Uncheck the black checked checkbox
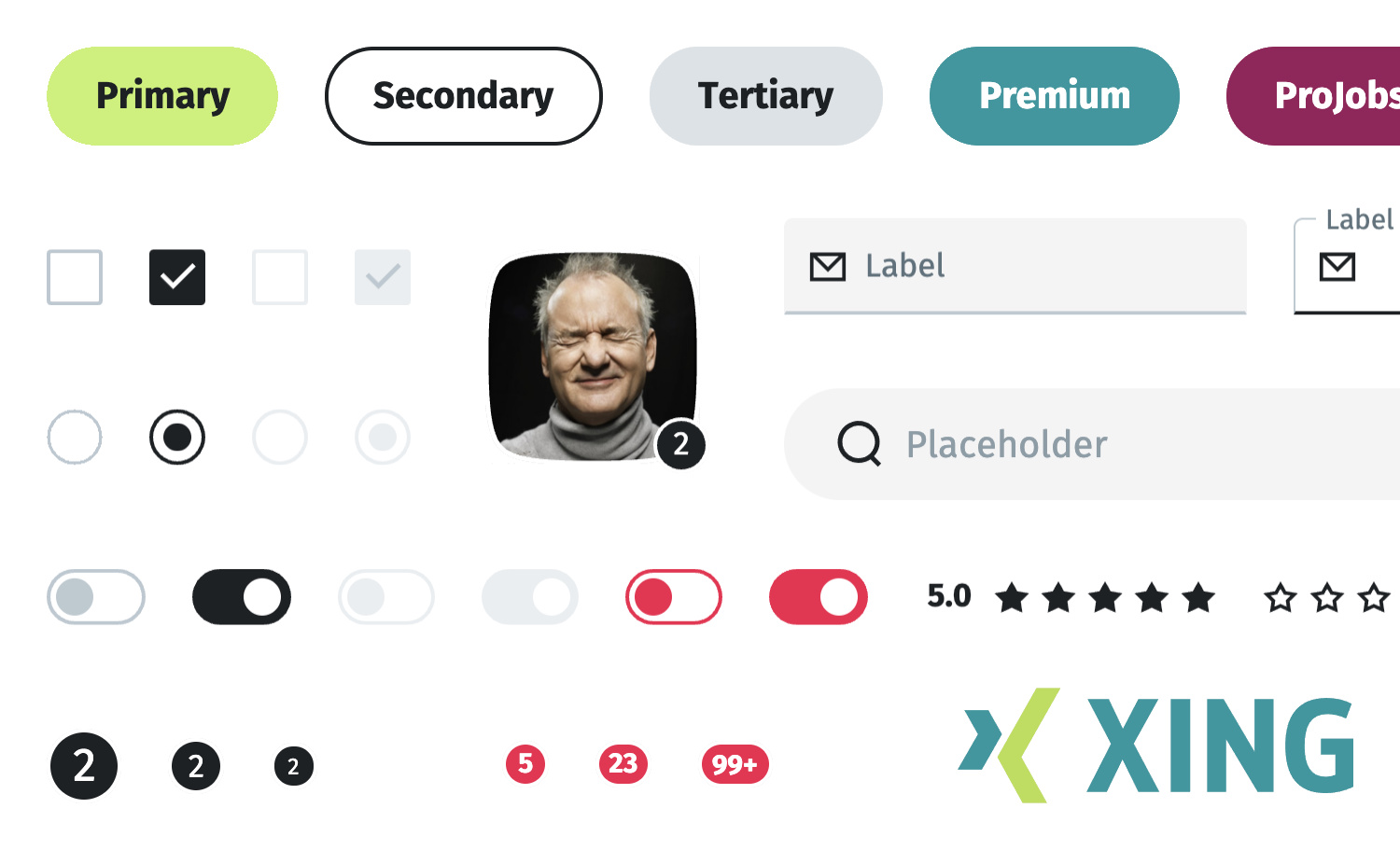This screenshot has height=850, width=1400. [x=177, y=277]
